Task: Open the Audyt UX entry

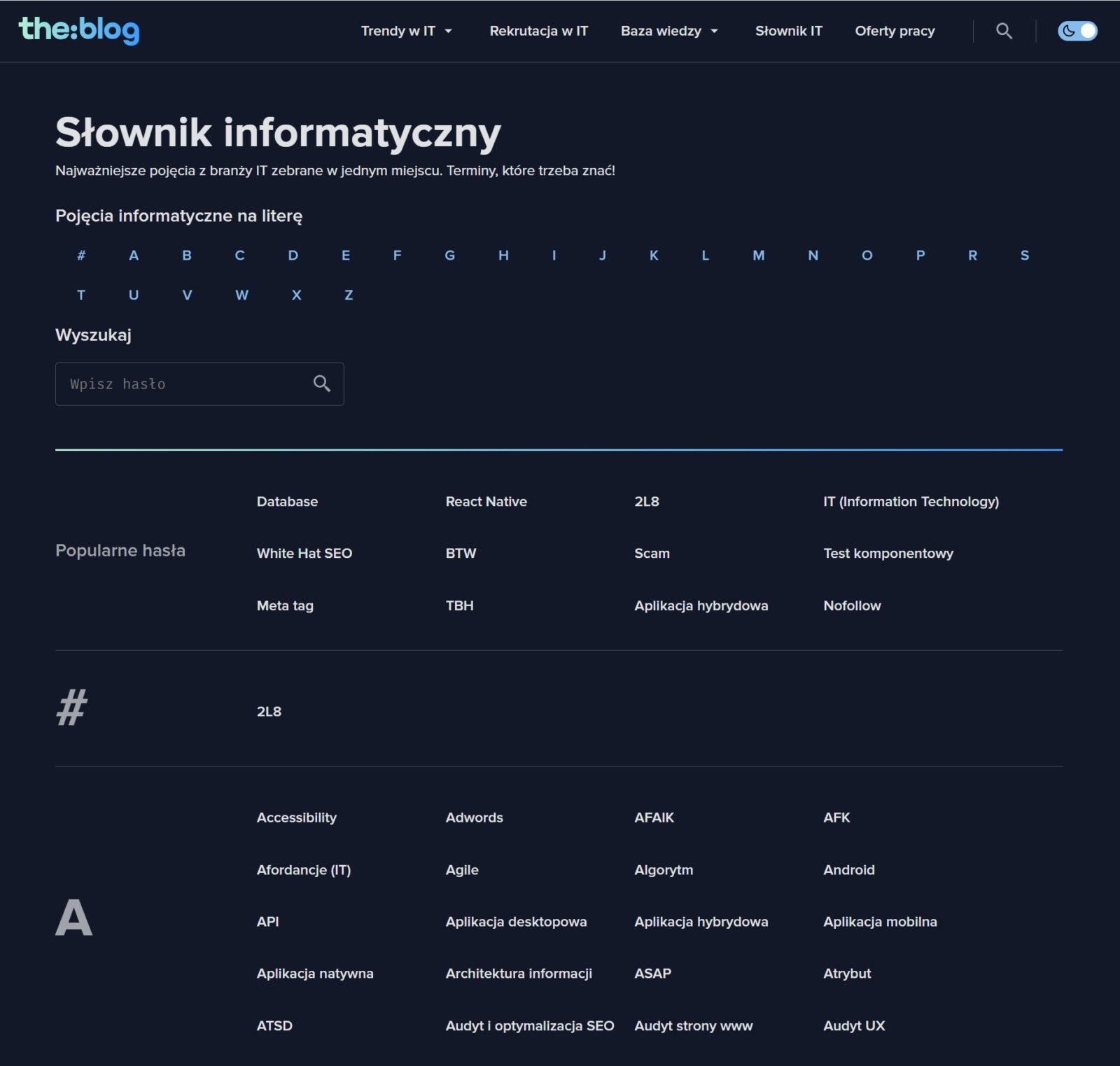Action: tap(853, 1025)
